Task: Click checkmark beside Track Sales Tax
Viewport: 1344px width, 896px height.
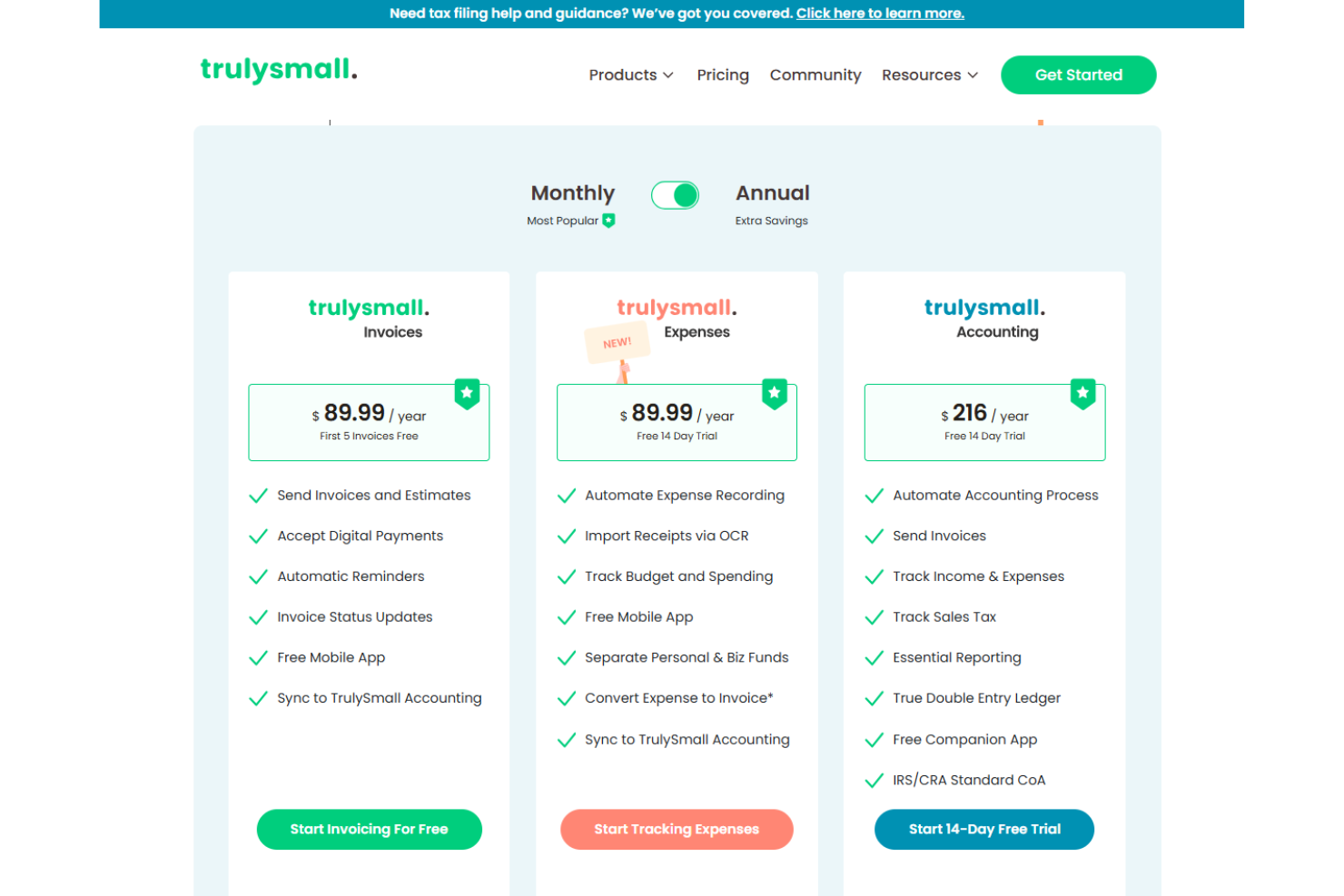Action: click(x=875, y=617)
